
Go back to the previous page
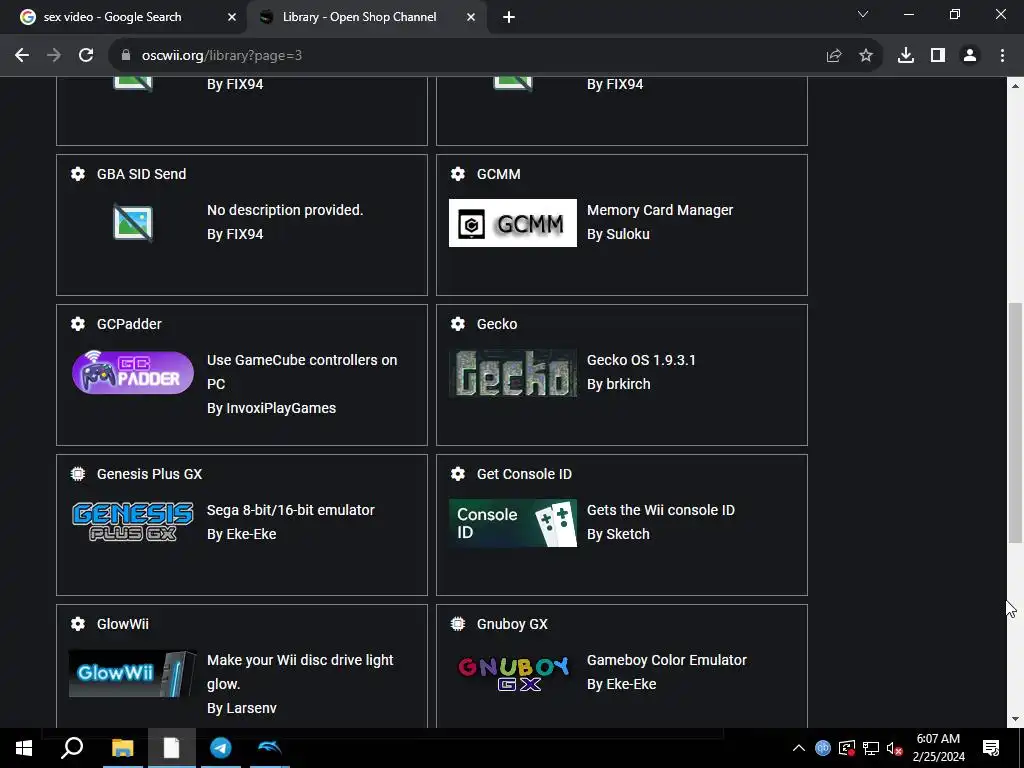(x=22, y=56)
